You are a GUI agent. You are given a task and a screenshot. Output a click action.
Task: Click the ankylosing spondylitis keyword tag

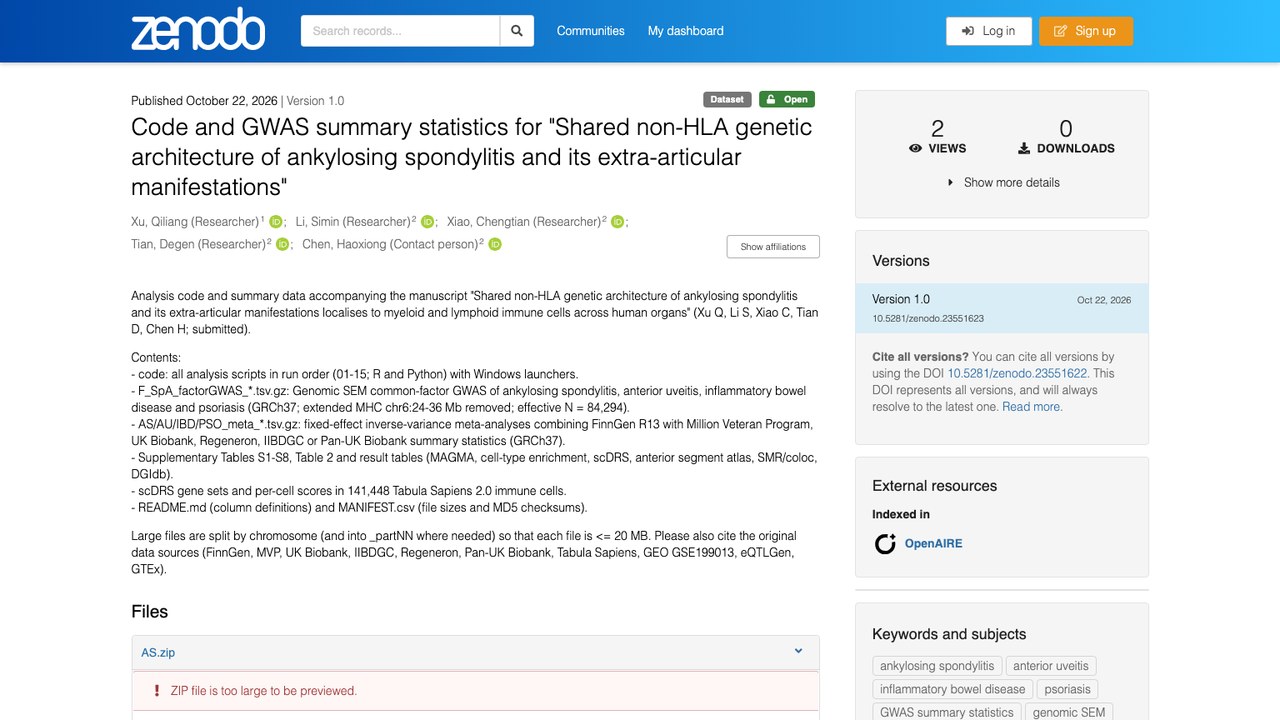coord(937,666)
